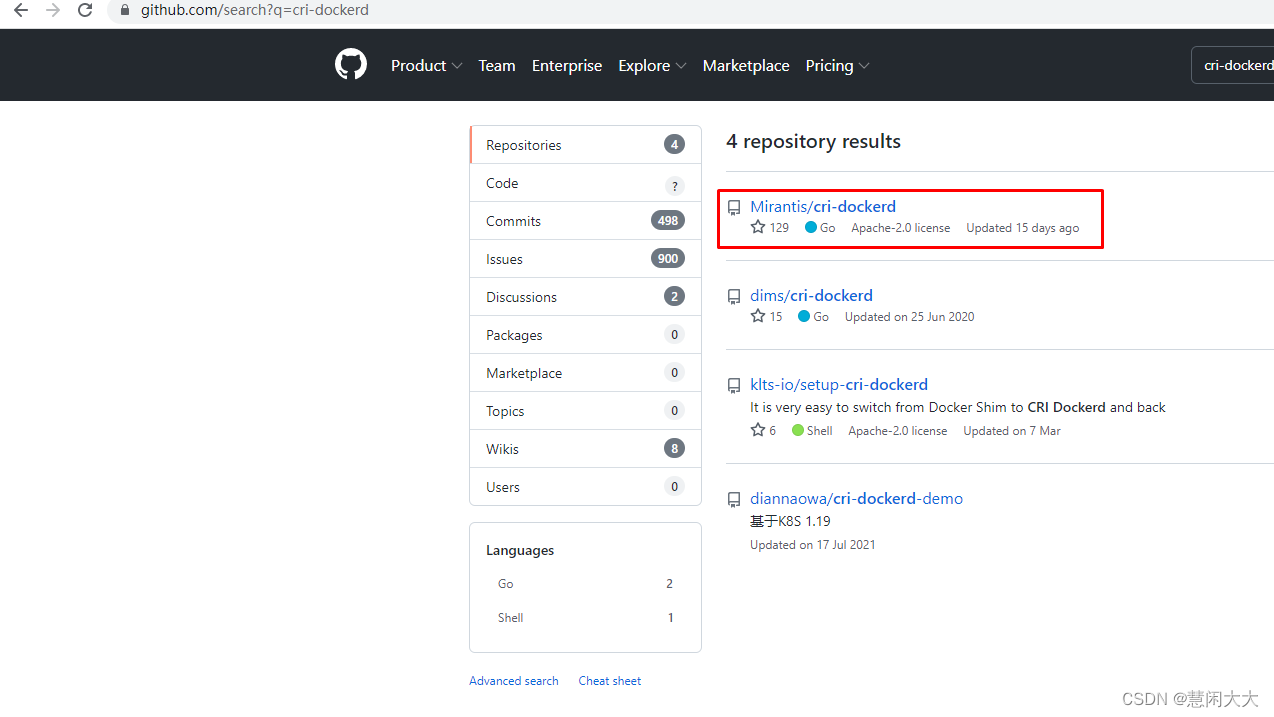1274x717 pixels.
Task: Expand the Explore dropdown in the header
Action: coord(652,65)
